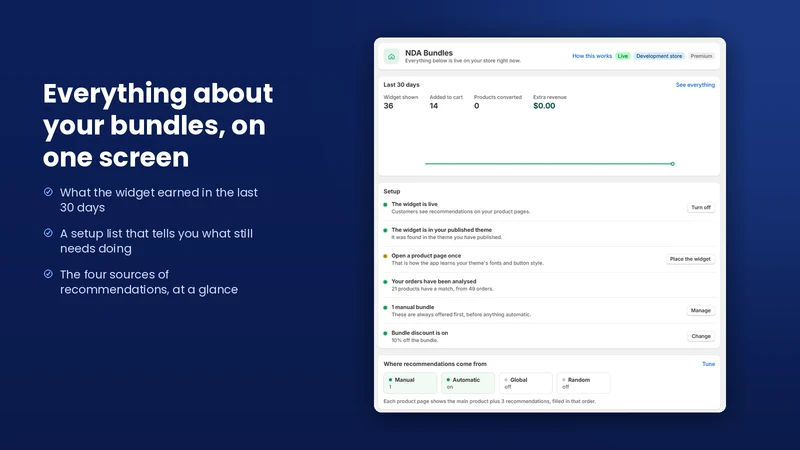The height and width of the screenshot is (450, 800).
Task: Click the 'Last 30 days' heading
Action: click(x=402, y=85)
